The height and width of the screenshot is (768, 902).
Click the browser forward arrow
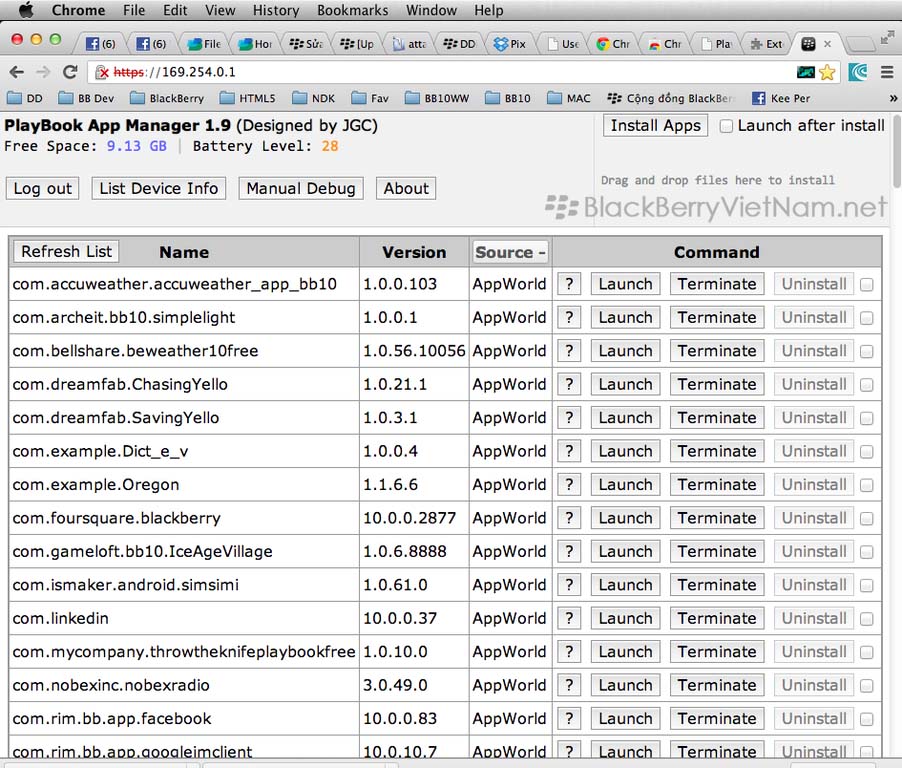[43, 72]
